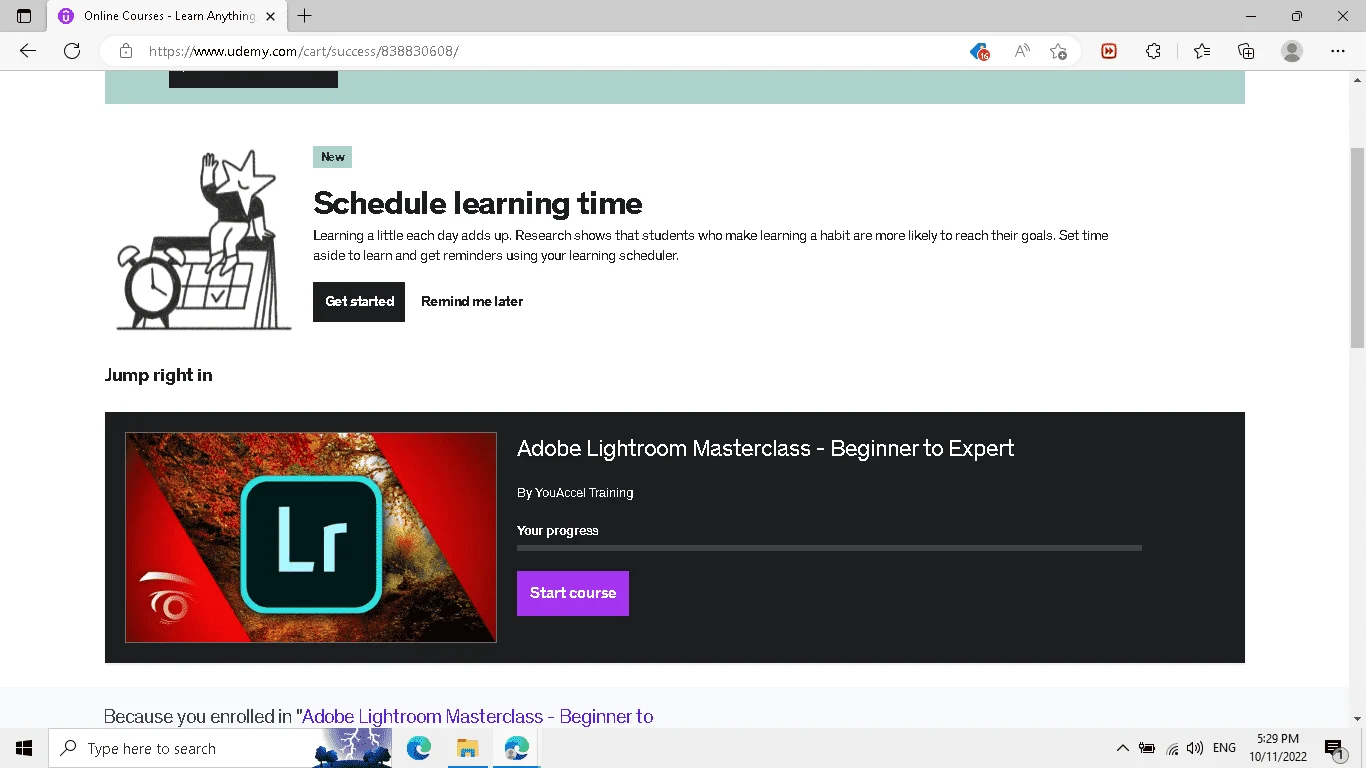Click the Udemy URL in the address bar
This screenshot has height=768, width=1366.
[304, 51]
